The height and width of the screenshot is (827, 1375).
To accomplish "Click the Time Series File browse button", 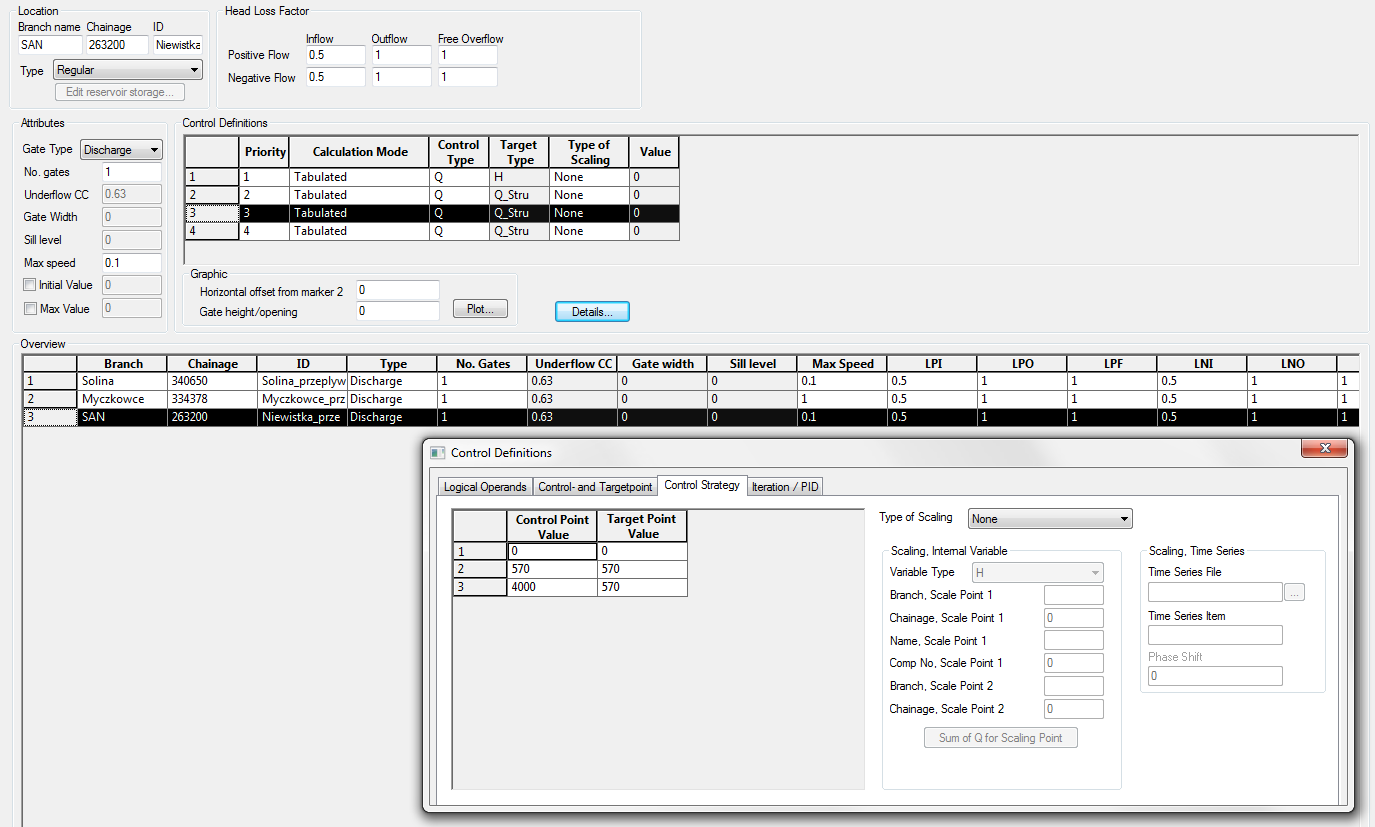I will tap(1294, 593).
